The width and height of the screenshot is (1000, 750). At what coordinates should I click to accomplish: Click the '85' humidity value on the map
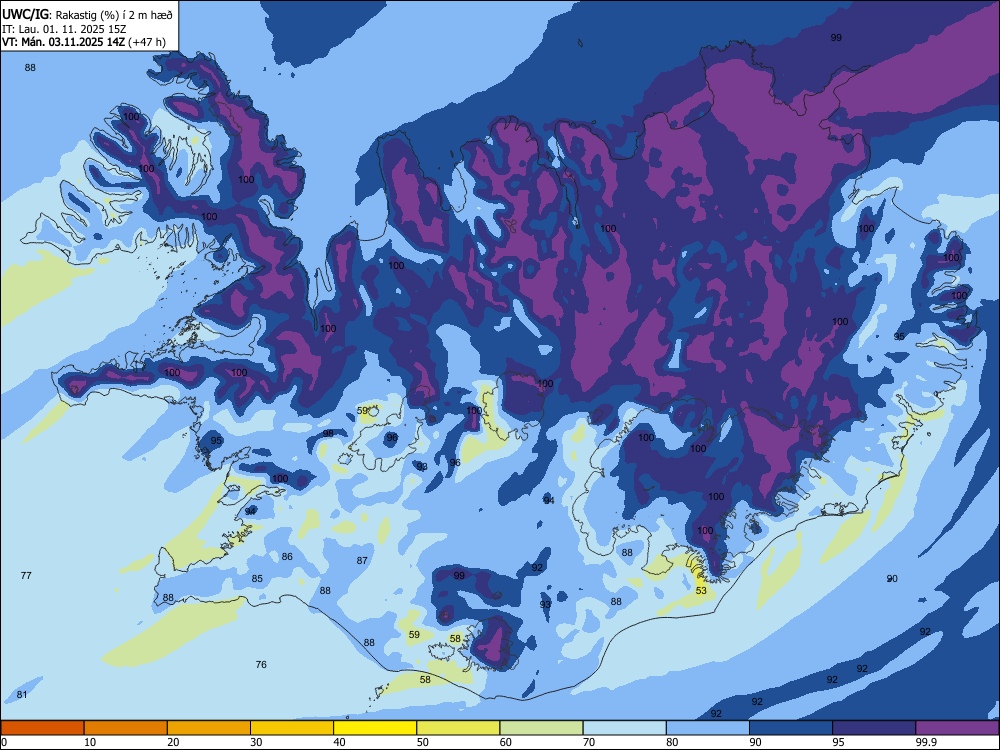257,579
